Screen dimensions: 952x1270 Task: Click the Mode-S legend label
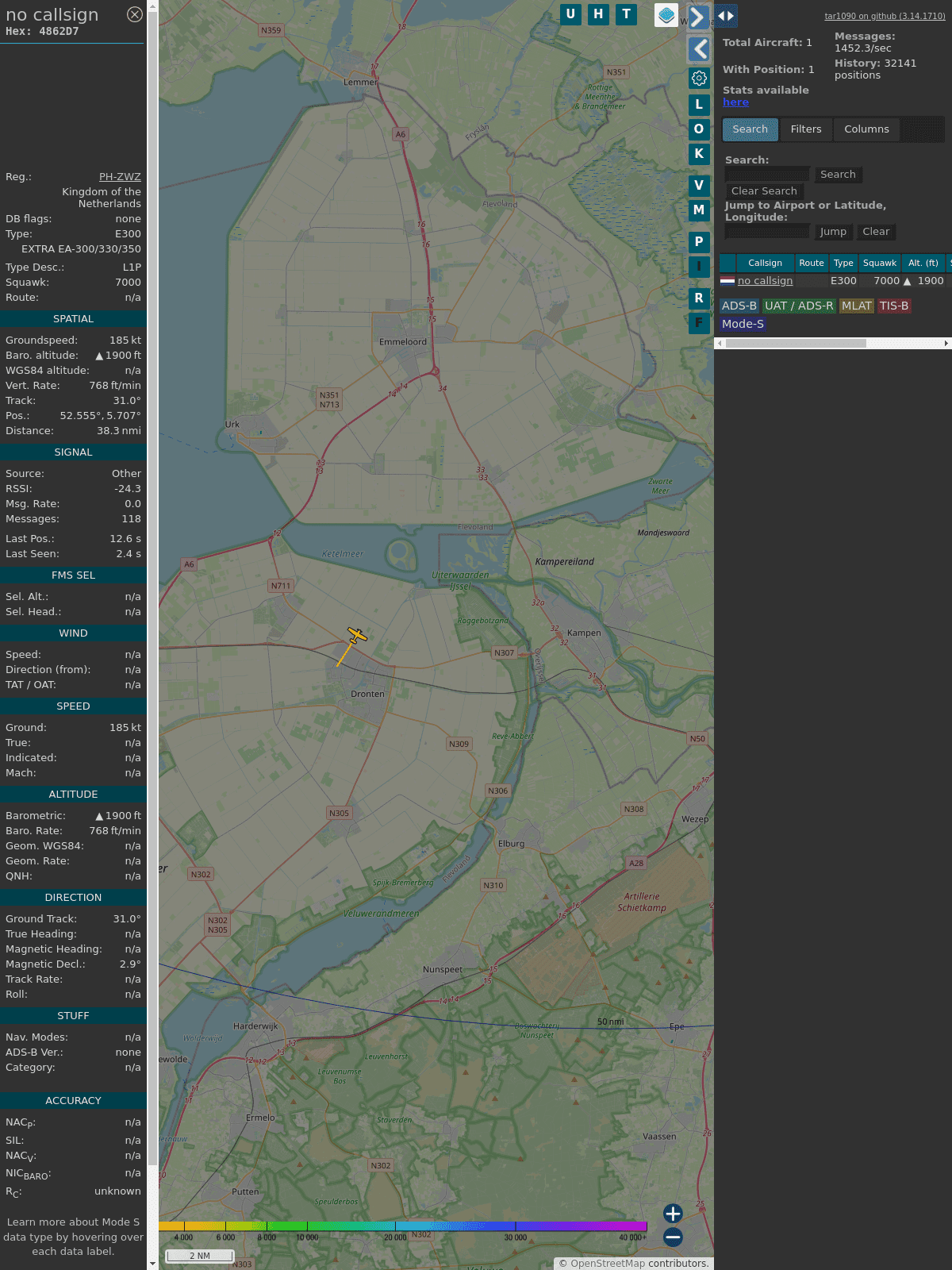(743, 324)
